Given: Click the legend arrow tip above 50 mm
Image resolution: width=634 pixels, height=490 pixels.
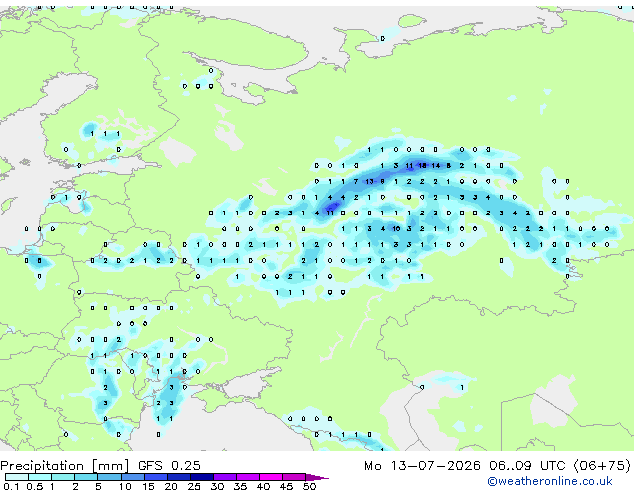Looking at the screenshot, I should tap(317, 477).
